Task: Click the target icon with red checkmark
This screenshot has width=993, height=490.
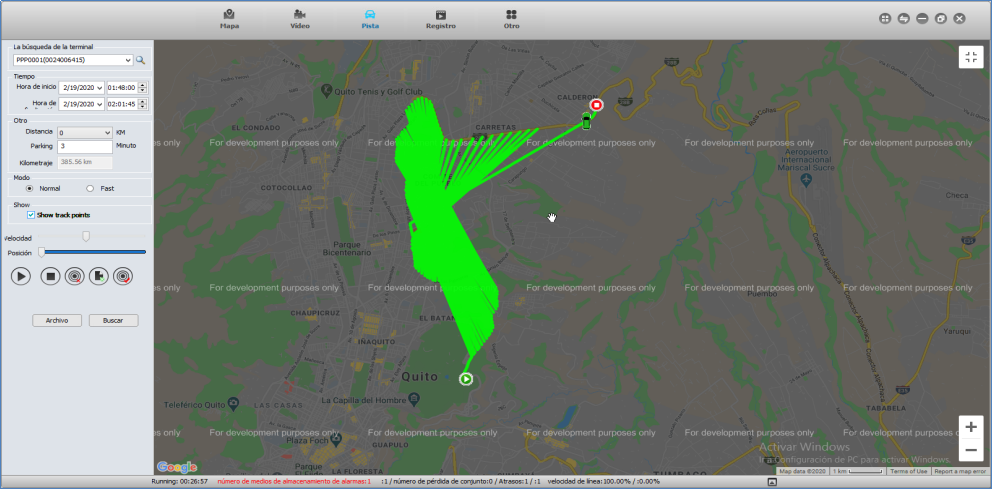Action: click(x=123, y=276)
